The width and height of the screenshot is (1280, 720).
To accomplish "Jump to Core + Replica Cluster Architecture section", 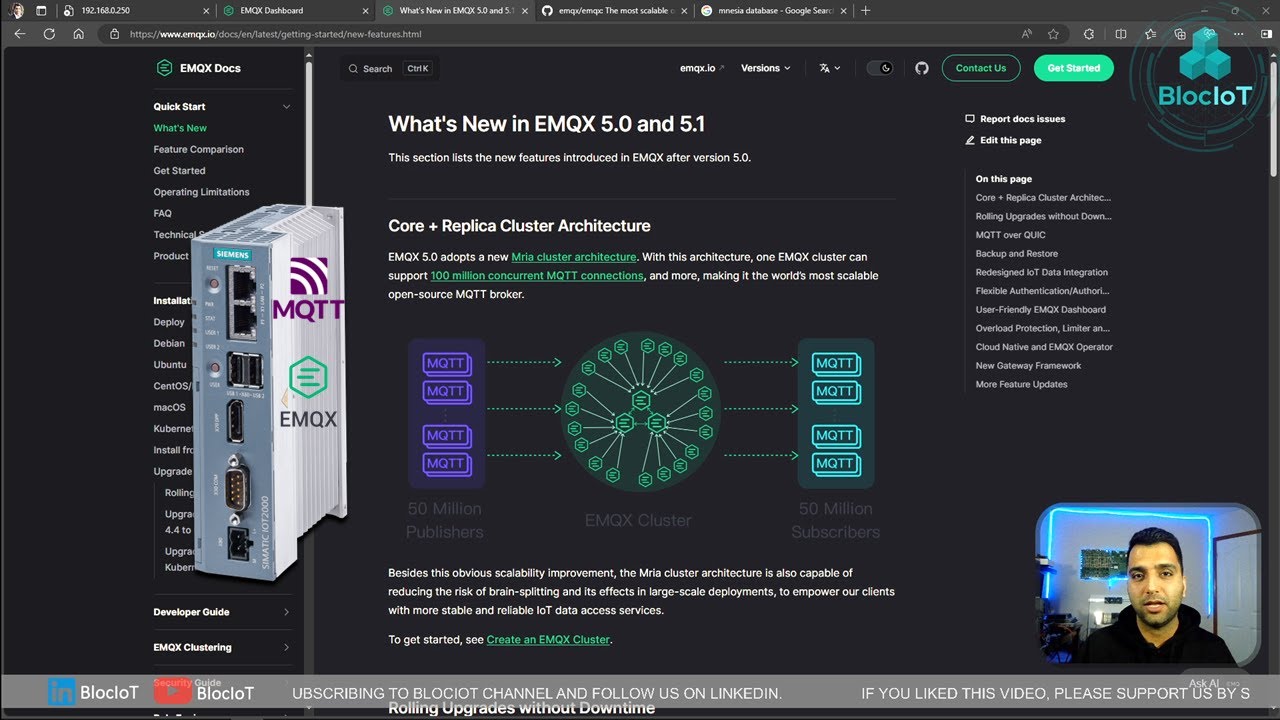I will click(x=1043, y=198).
